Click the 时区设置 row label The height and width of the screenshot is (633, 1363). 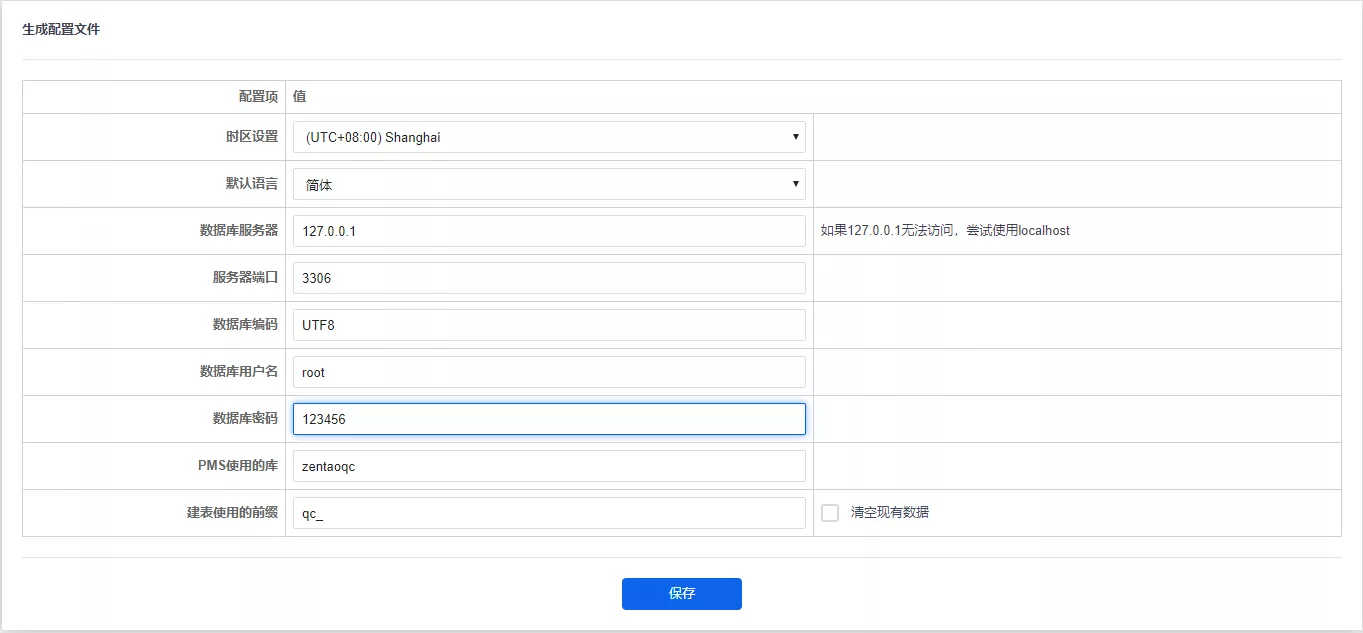251,137
